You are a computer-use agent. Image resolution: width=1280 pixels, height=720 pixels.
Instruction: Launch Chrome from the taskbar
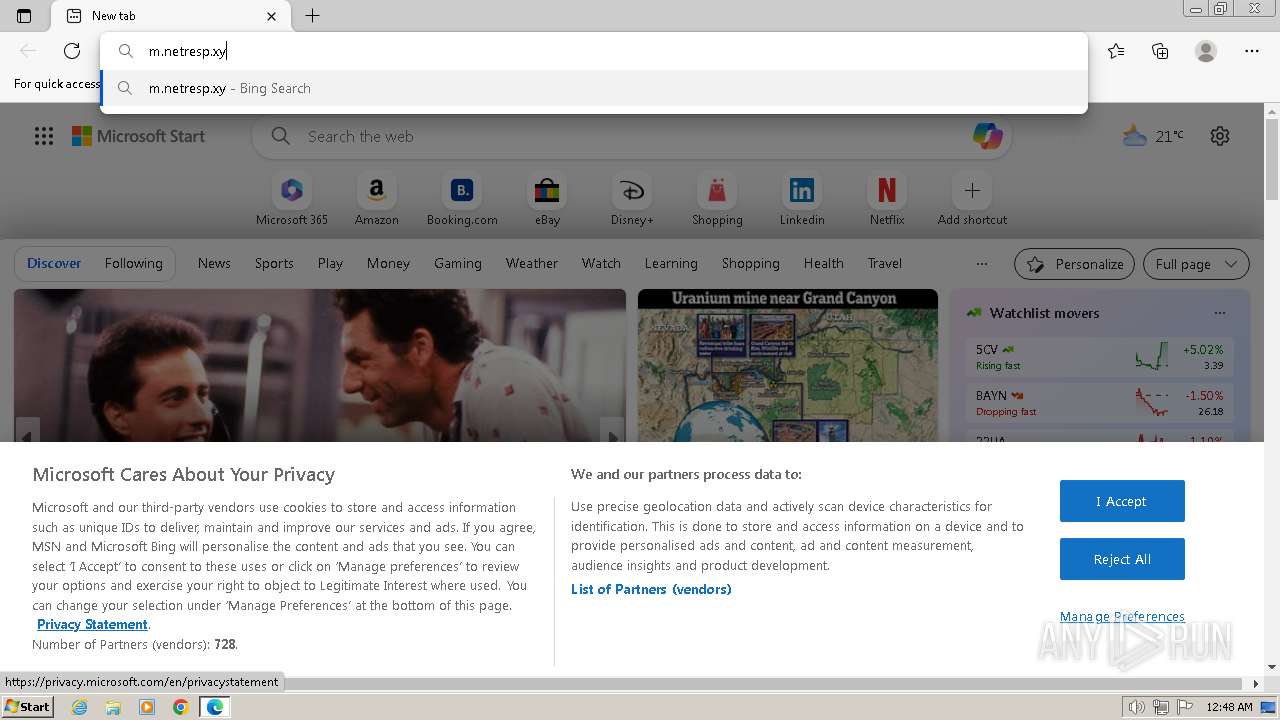click(180, 707)
